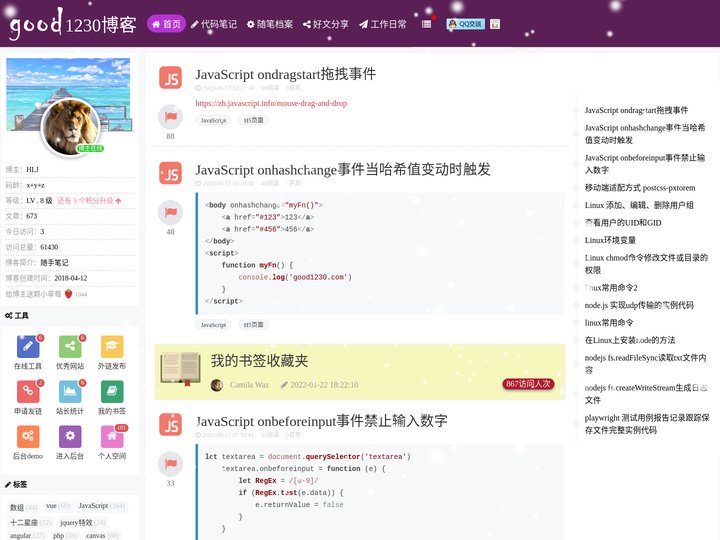720x540 pixels.
Task: Open right list item JavaScript onbeforeinput事件禁止输入数字
Action: [644, 164]
